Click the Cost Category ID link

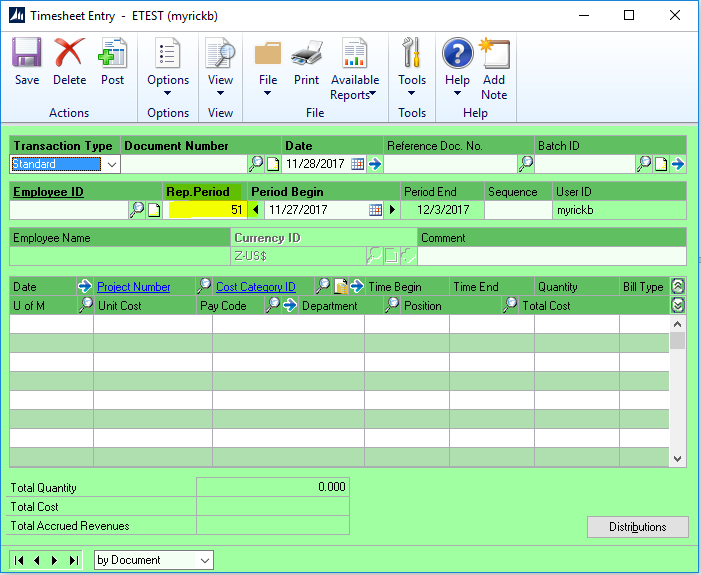256,287
